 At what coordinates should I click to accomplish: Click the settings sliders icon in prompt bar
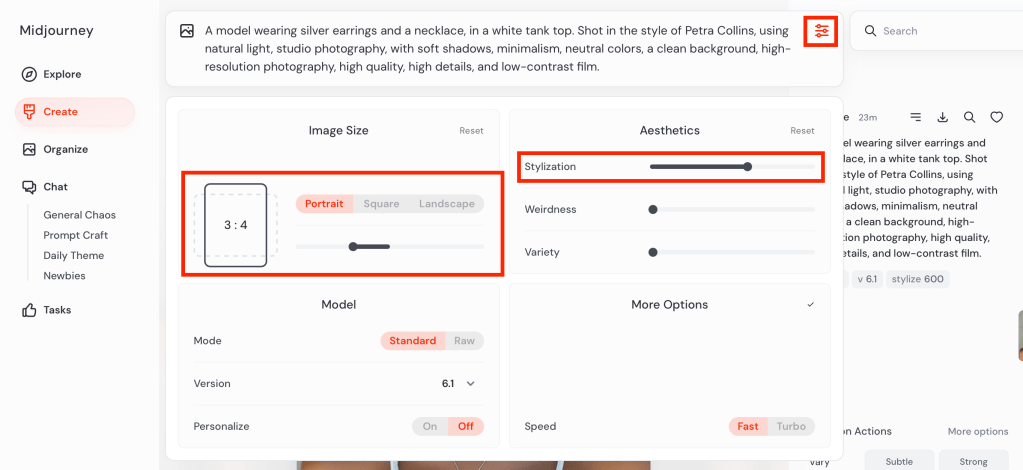[821, 31]
